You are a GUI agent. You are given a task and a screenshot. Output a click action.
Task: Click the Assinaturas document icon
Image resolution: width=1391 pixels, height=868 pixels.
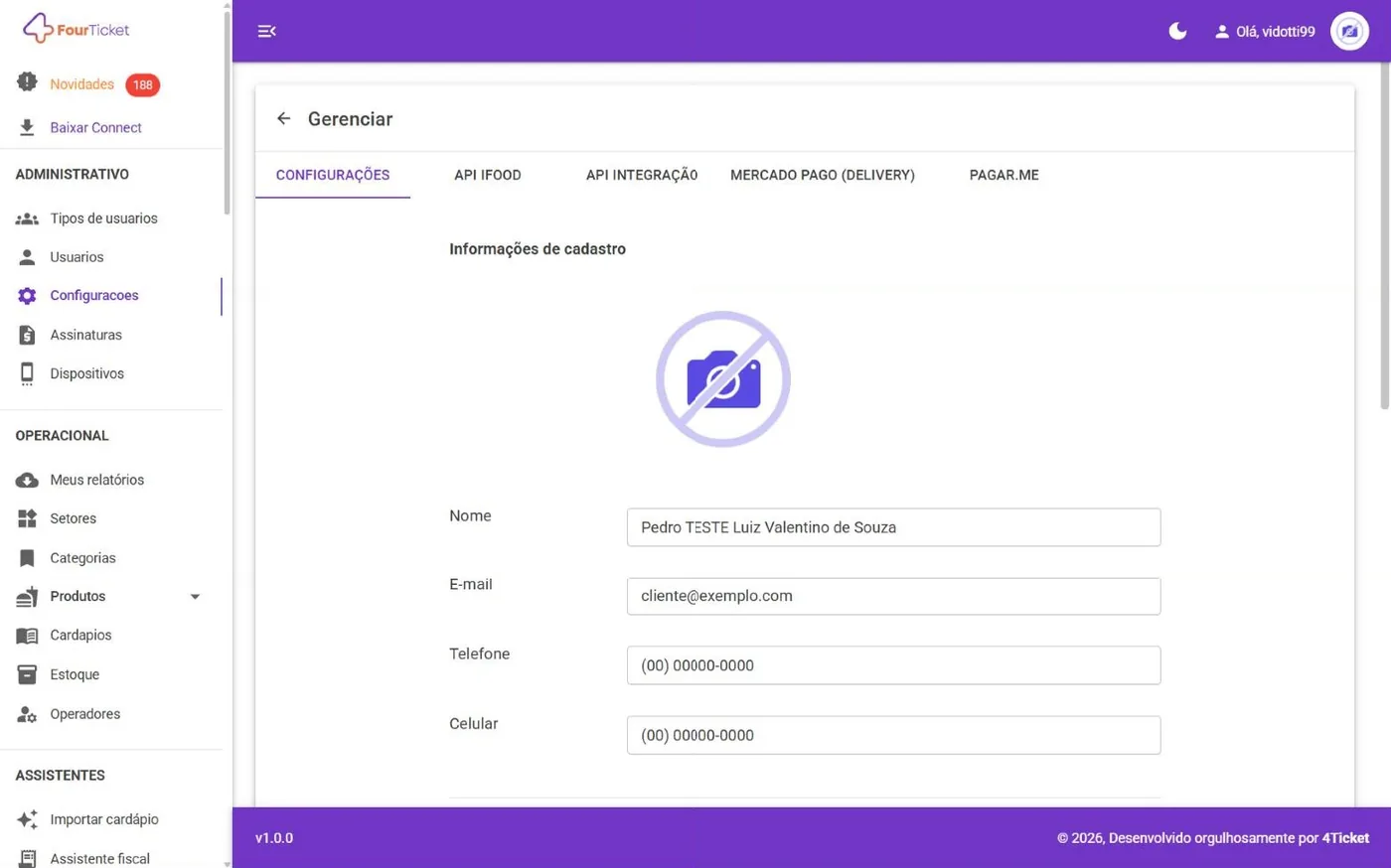click(27, 335)
